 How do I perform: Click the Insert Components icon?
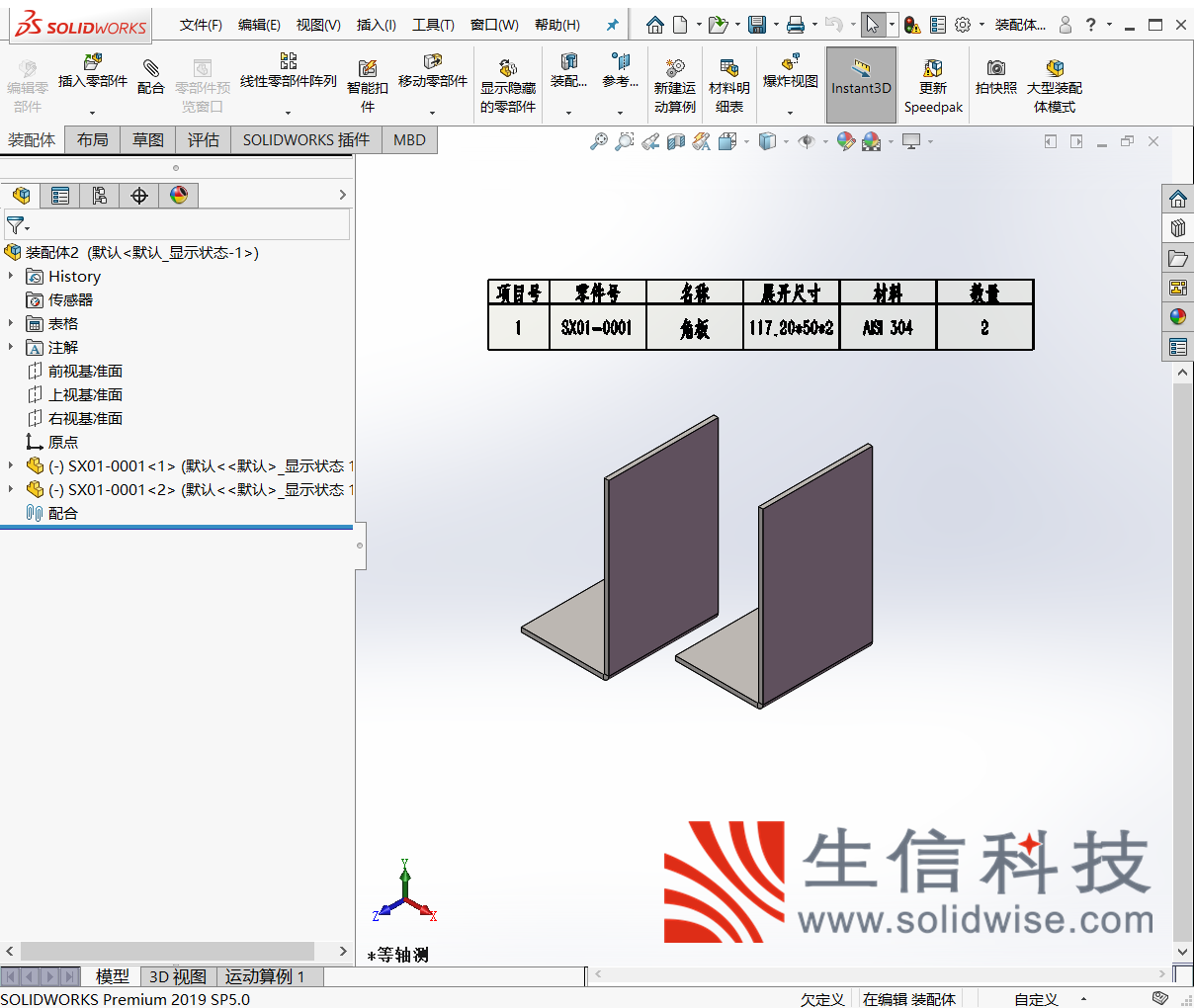92,64
